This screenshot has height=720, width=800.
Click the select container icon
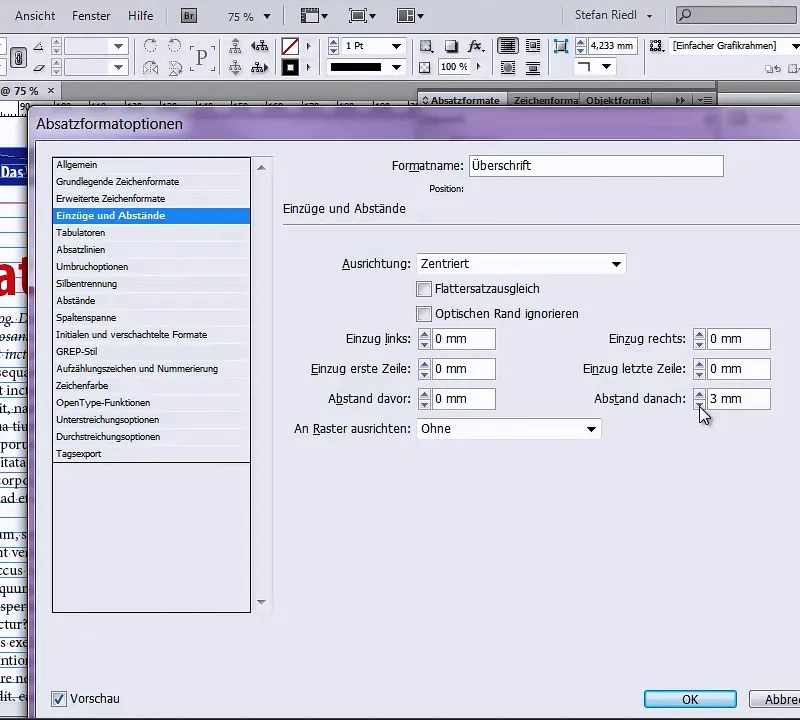235,46
